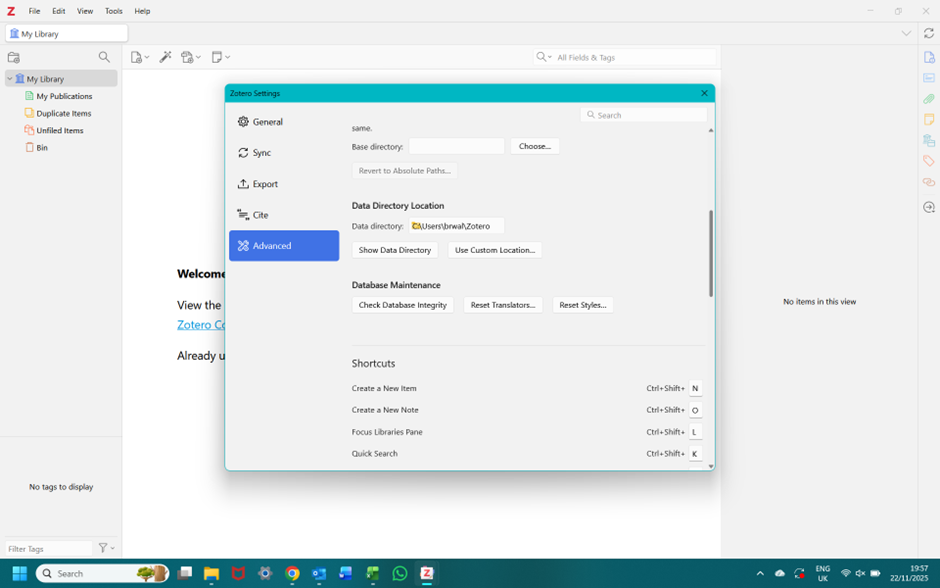Click the Locate arrow icon in sidebar
The width and height of the screenshot is (940, 588).
[929, 207]
